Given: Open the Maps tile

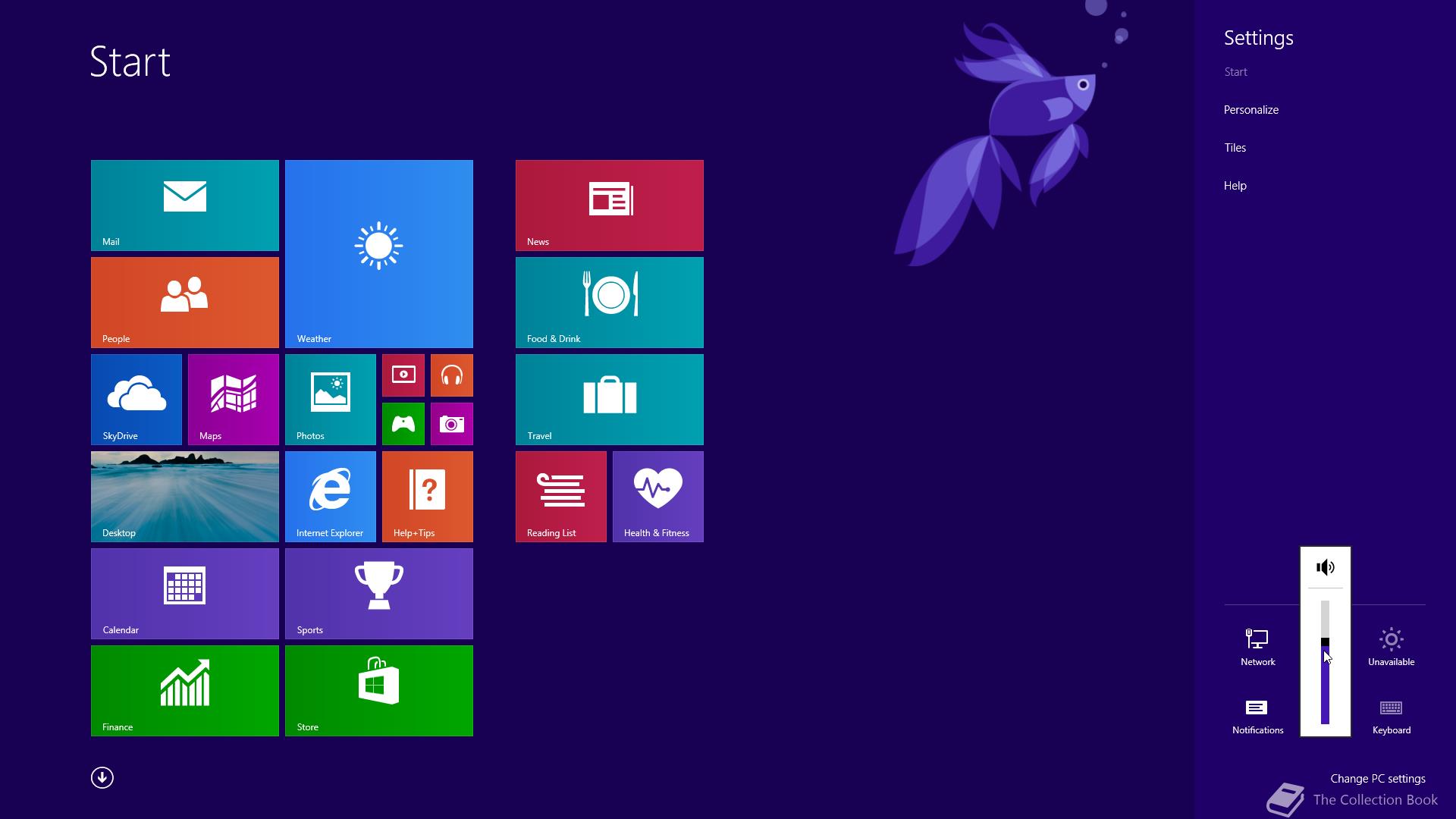Looking at the screenshot, I should point(234,400).
